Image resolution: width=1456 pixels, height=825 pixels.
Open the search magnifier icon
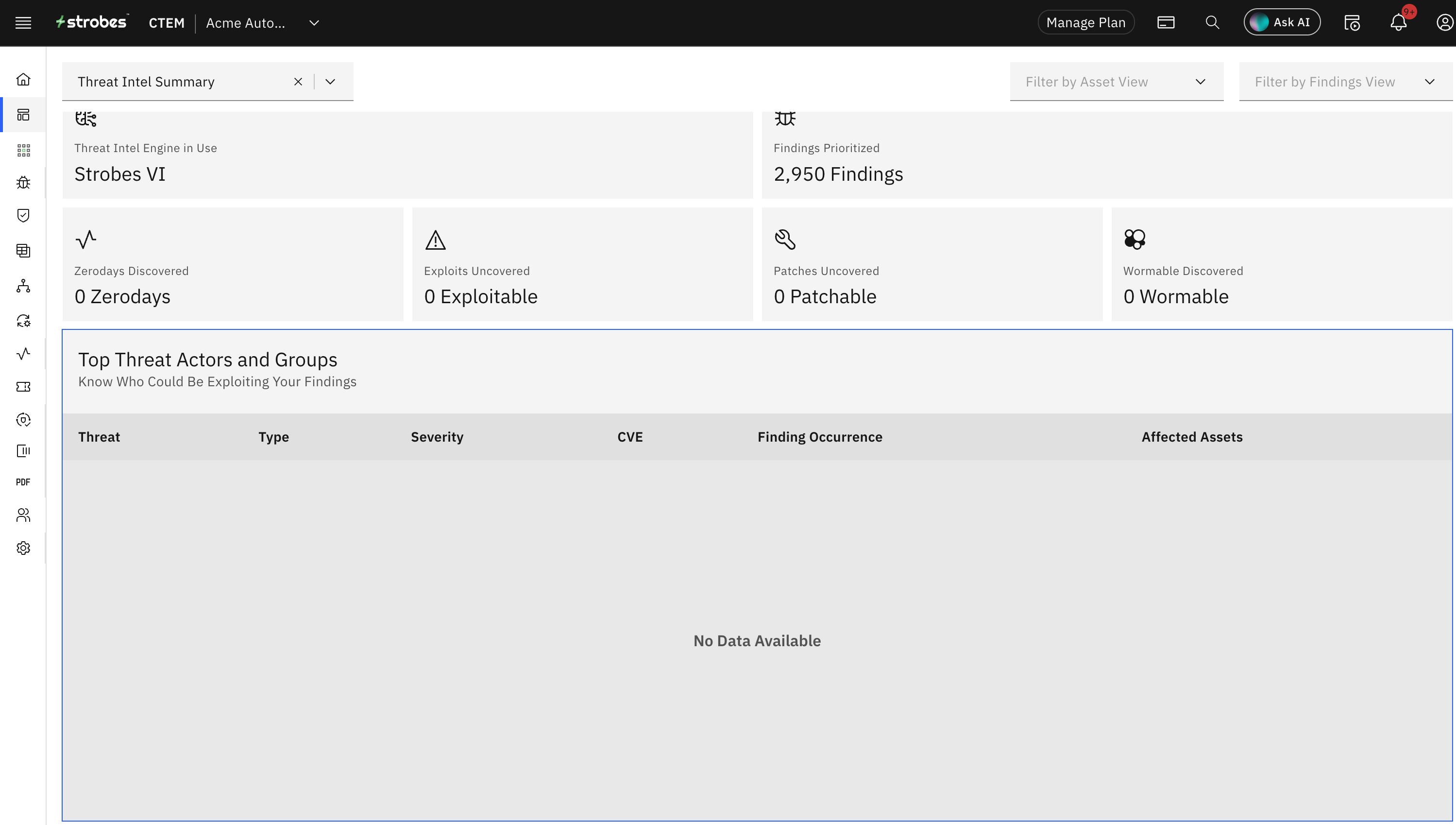pyautogui.click(x=1212, y=23)
